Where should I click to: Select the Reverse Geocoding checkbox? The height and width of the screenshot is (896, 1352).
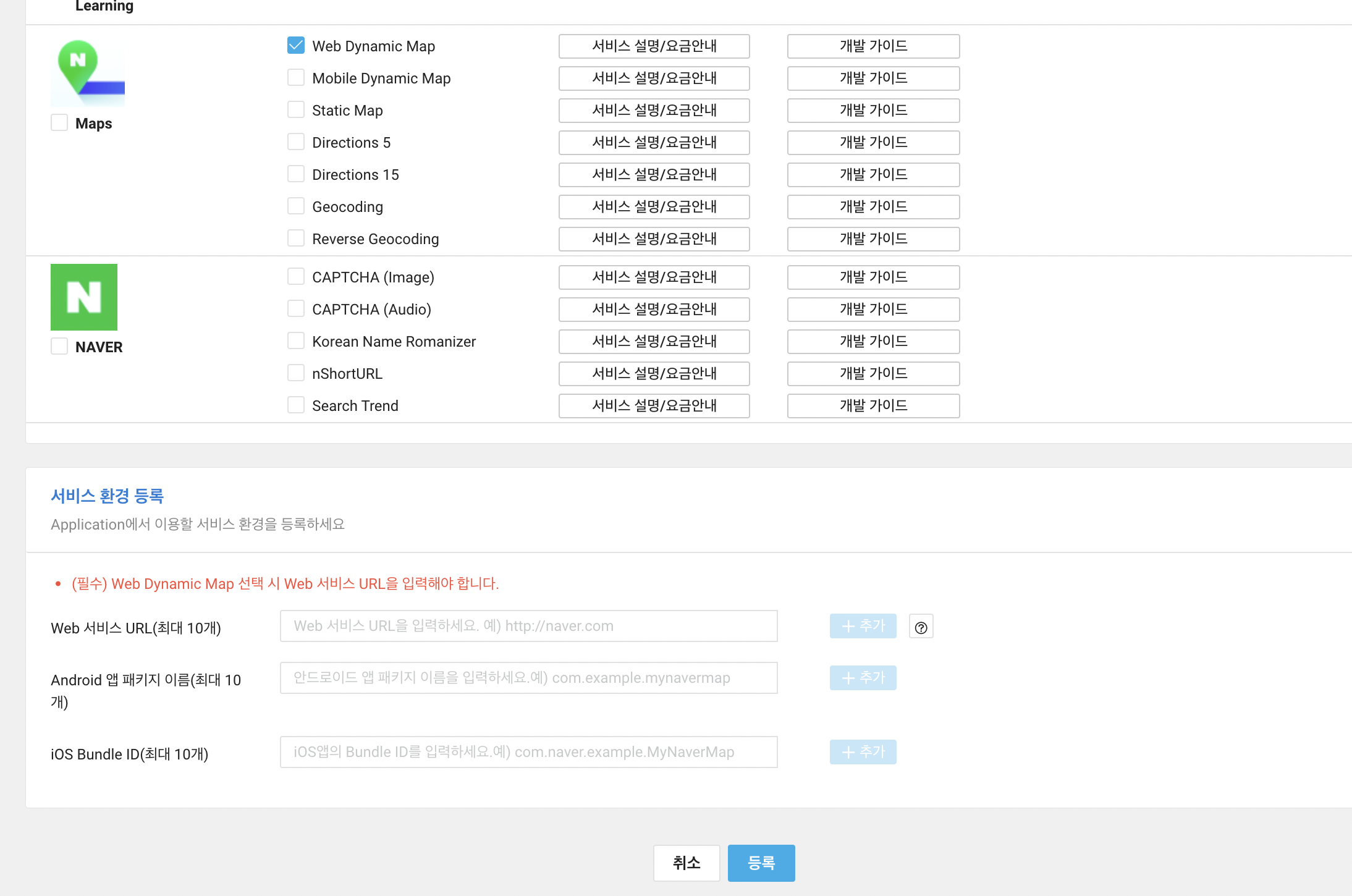[x=296, y=238]
